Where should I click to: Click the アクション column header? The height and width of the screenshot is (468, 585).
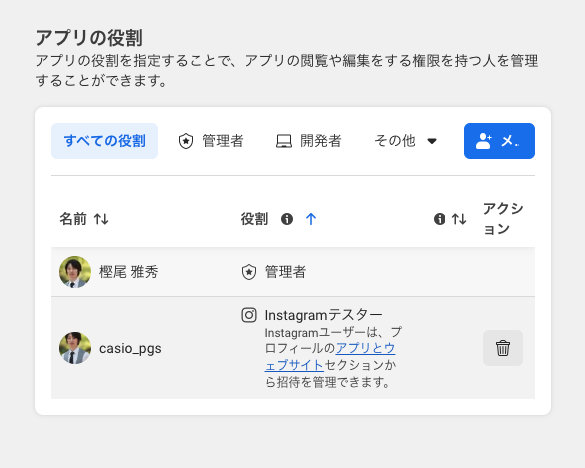(x=503, y=219)
